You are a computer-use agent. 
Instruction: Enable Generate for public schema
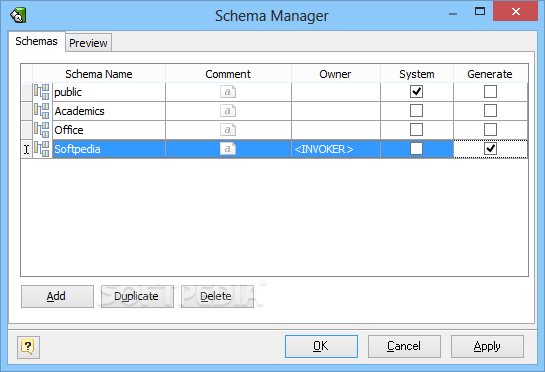tap(490, 92)
